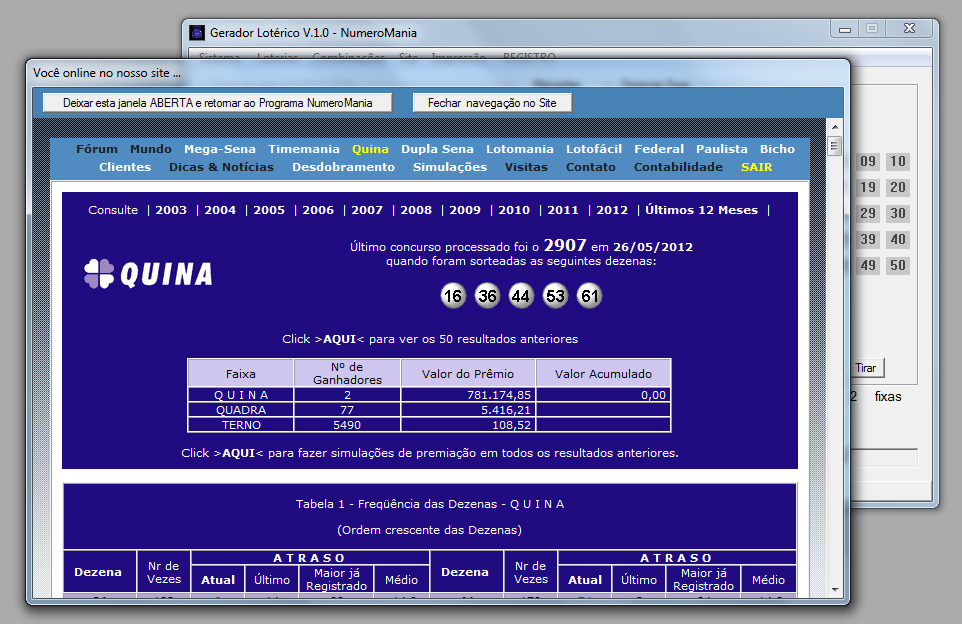Screen dimensions: 962x624
Task: View Últimos 12 Meses results
Action: [701, 210]
